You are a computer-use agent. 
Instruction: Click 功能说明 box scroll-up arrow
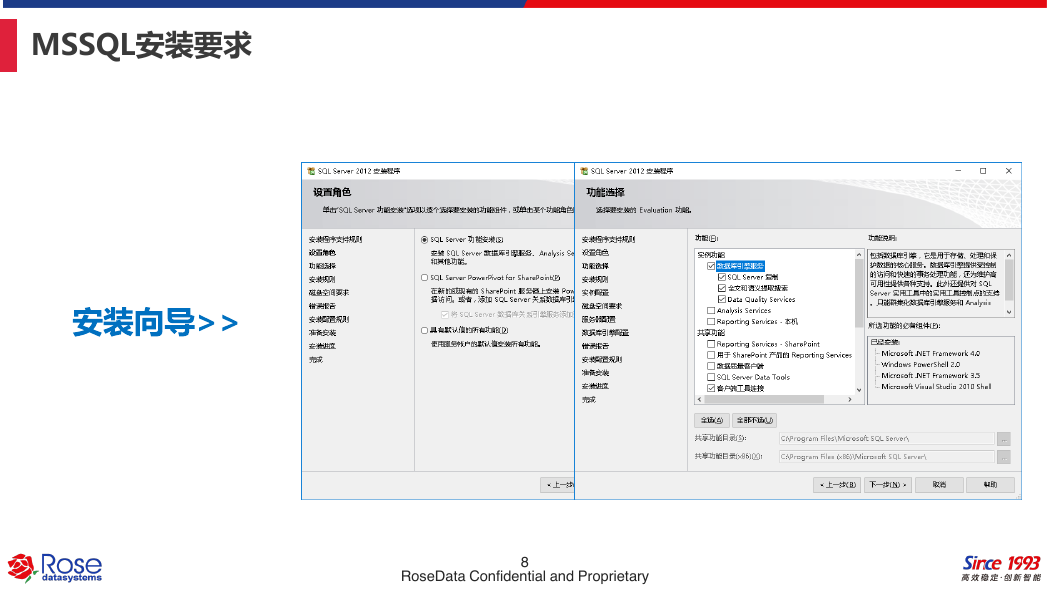click(1009, 256)
